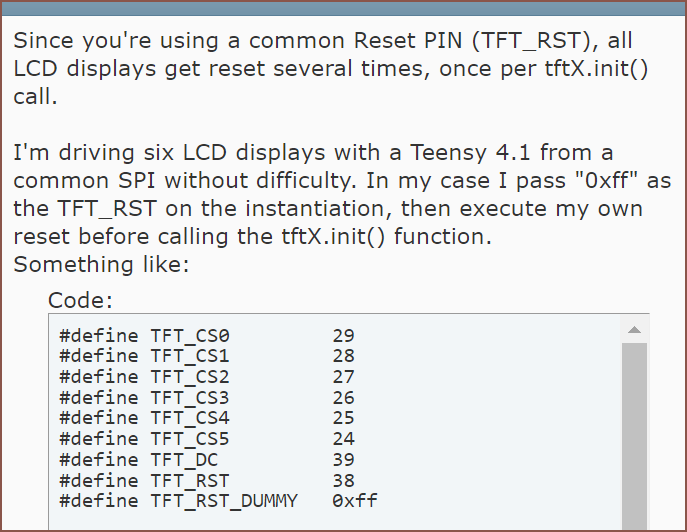The width and height of the screenshot is (687, 532).
Task: Click the 'Something like:' text line
Action: (x=101, y=265)
